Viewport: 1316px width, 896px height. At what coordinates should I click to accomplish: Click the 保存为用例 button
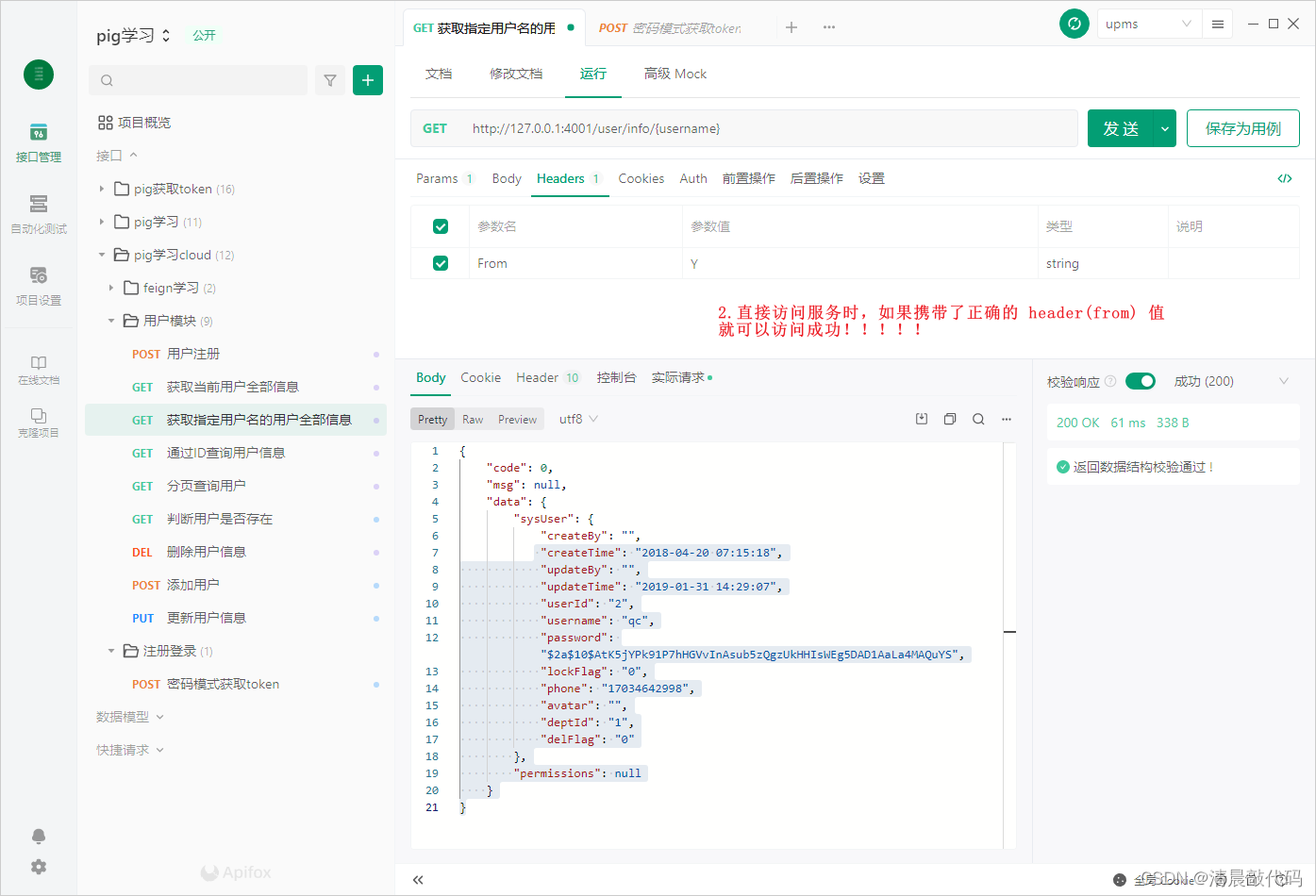point(1243,128)
